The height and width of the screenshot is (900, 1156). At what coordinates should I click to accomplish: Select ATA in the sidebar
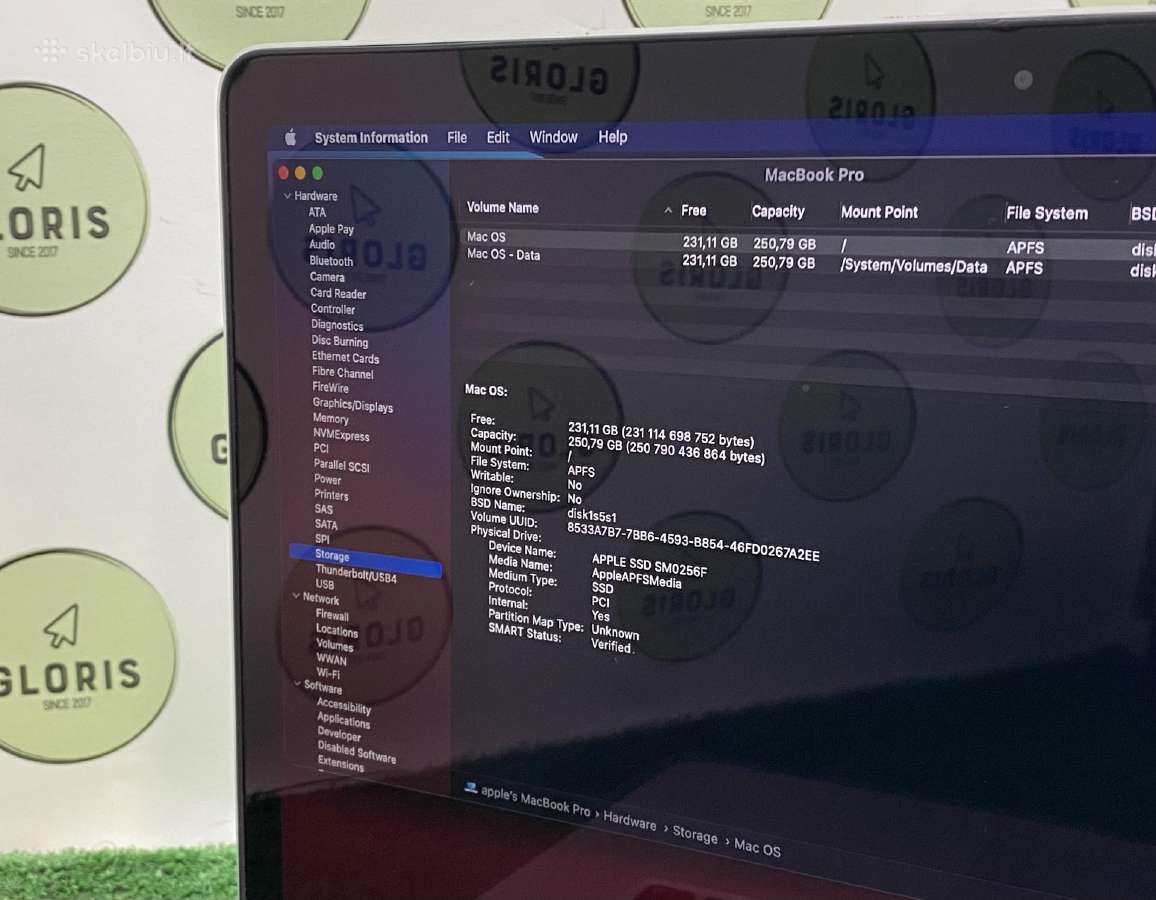[317, 212]
